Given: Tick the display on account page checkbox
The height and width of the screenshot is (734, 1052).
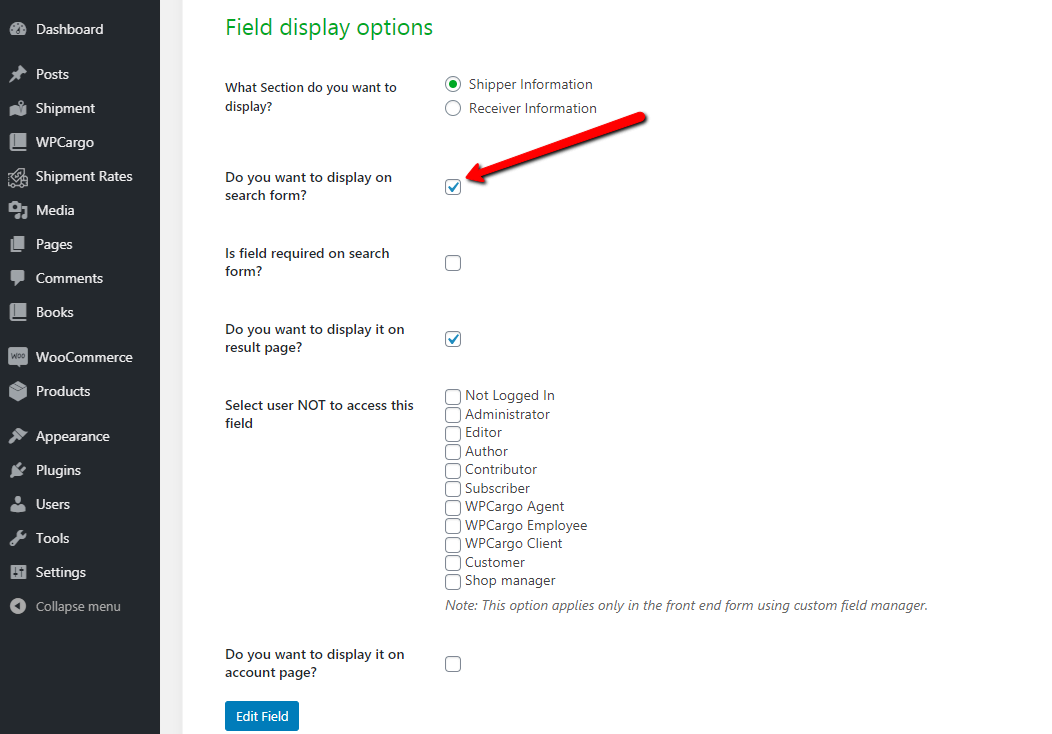Looking at the screenshot, I should [x=453, y=664].
